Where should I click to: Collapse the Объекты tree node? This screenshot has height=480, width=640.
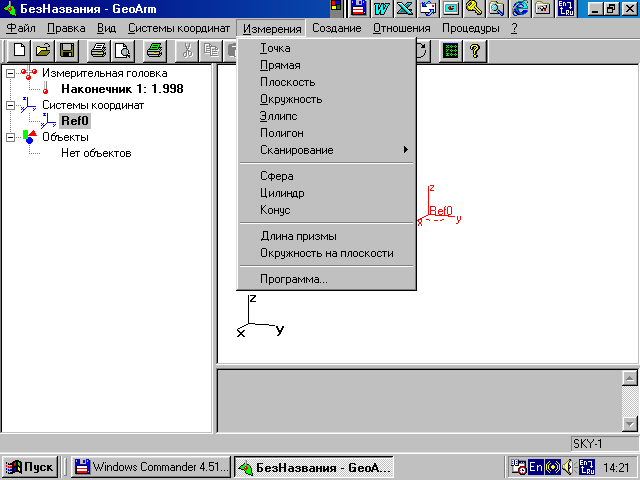(x=11, y=137)
